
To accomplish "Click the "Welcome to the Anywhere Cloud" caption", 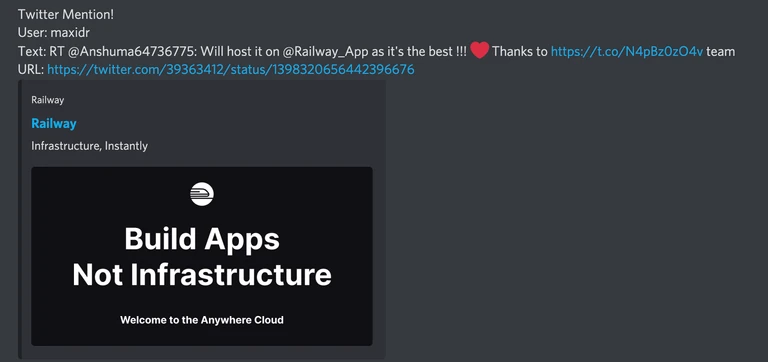I will [x=202, y=320].
